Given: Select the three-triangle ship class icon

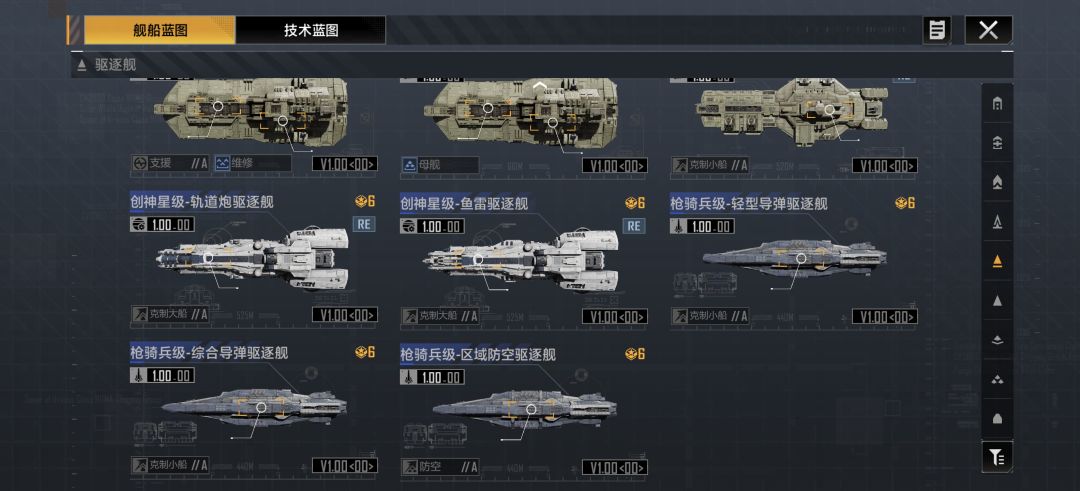Looking at the screenshot, I should (997, 379).
